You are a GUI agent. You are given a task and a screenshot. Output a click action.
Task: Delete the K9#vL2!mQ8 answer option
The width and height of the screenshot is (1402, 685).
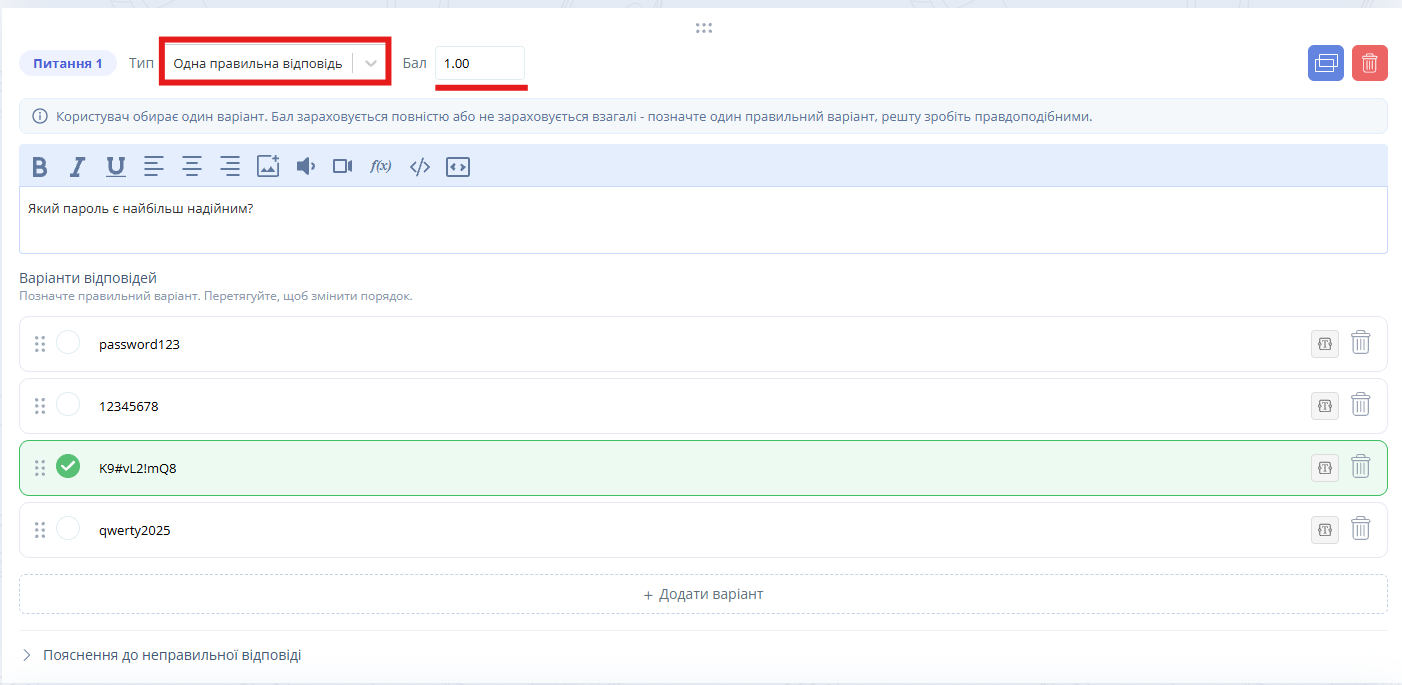click(x=1360, y=467)
